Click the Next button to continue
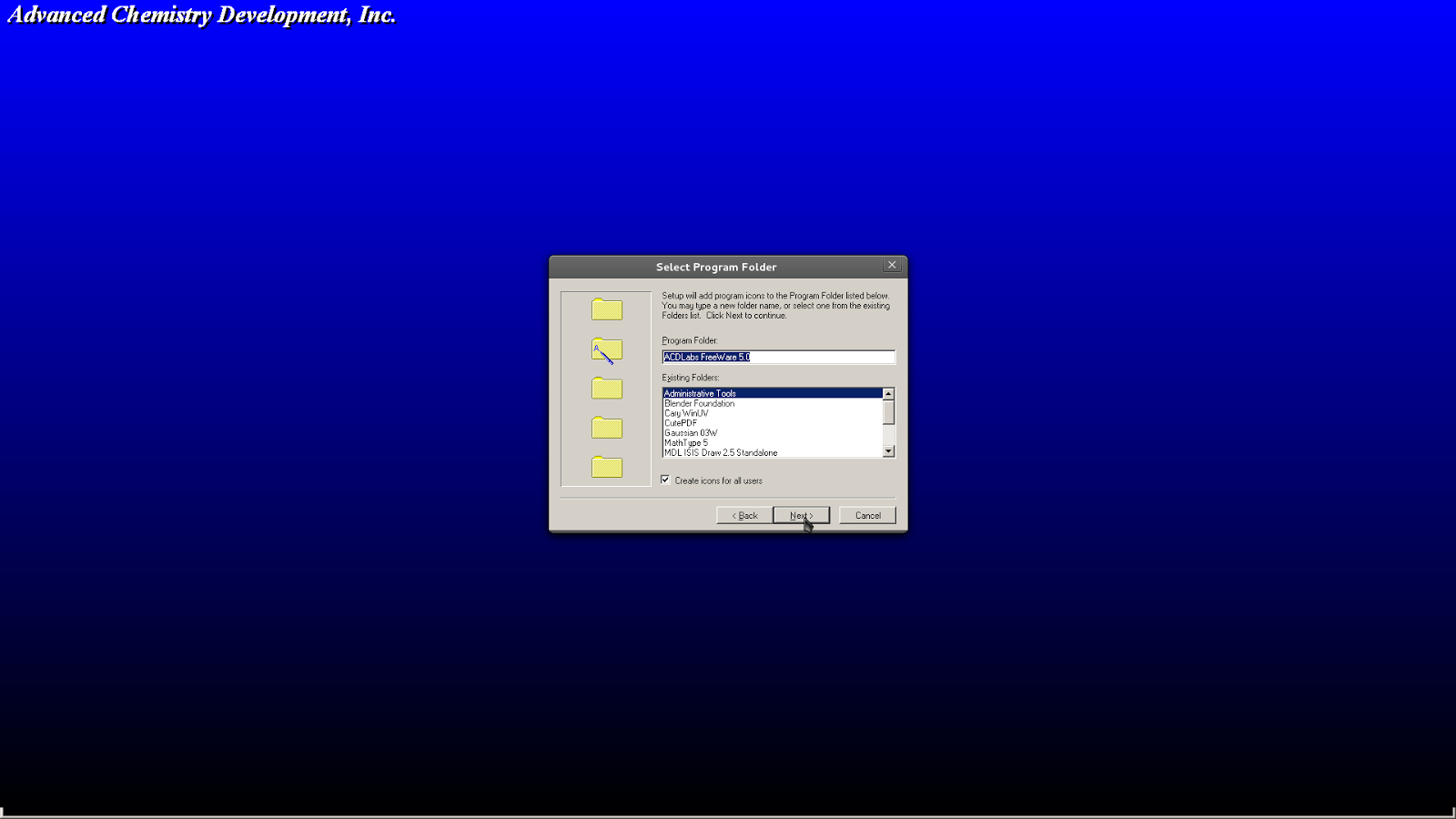 click(x=800, y=514)
